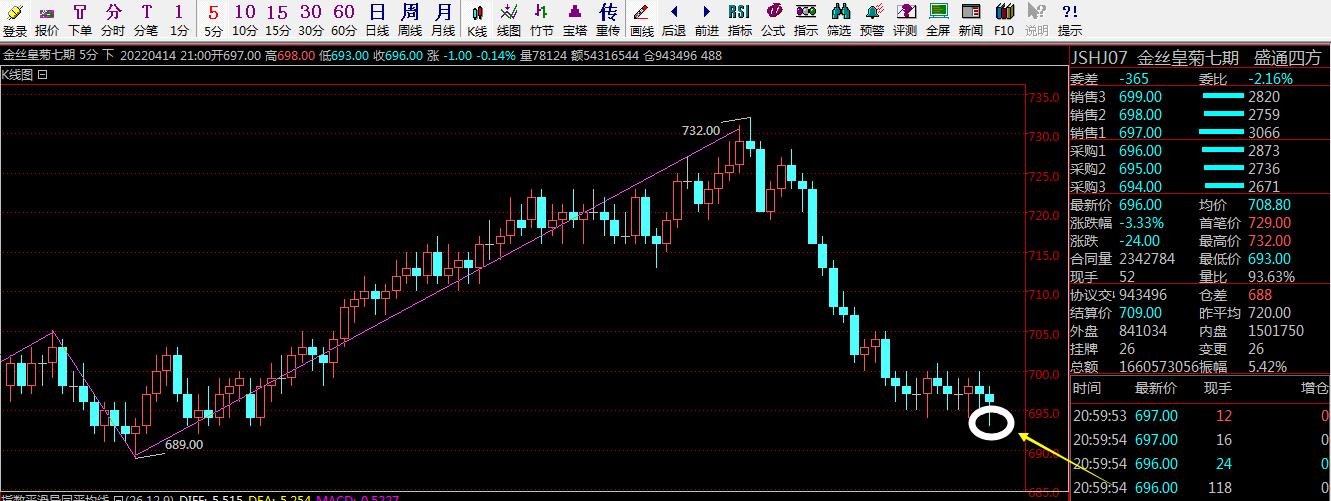1331x501 pixels.
Task: Select the 1分 one-minute period
Action: tap(178, 19)
